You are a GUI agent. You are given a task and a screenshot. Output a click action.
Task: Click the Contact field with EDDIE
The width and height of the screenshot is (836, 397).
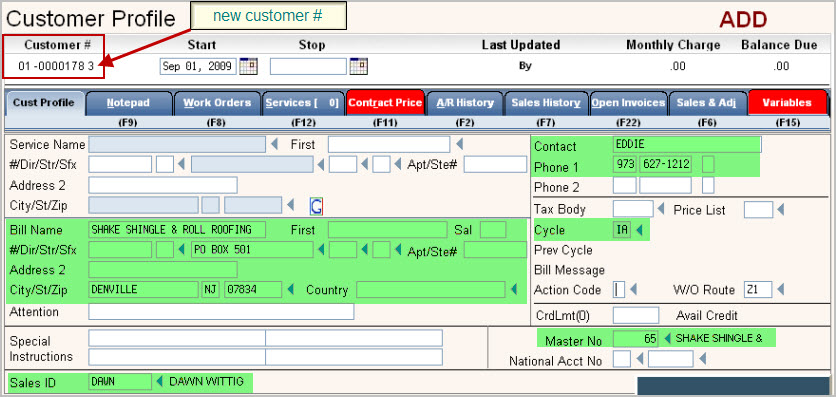pyautogui.click(x=687, y=144)
